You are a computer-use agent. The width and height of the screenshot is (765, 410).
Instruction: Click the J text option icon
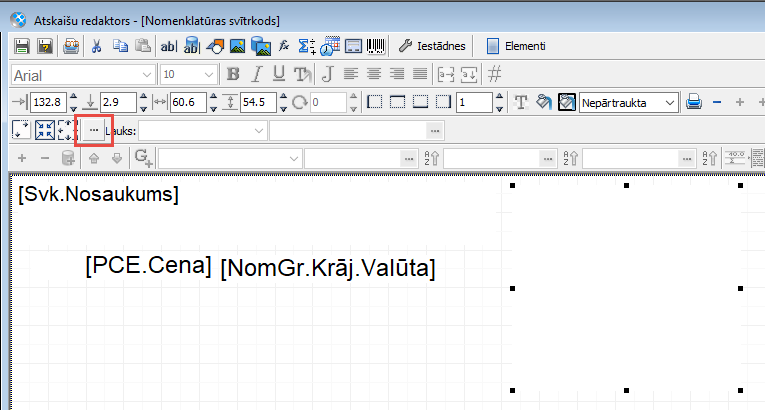[328, 74]
